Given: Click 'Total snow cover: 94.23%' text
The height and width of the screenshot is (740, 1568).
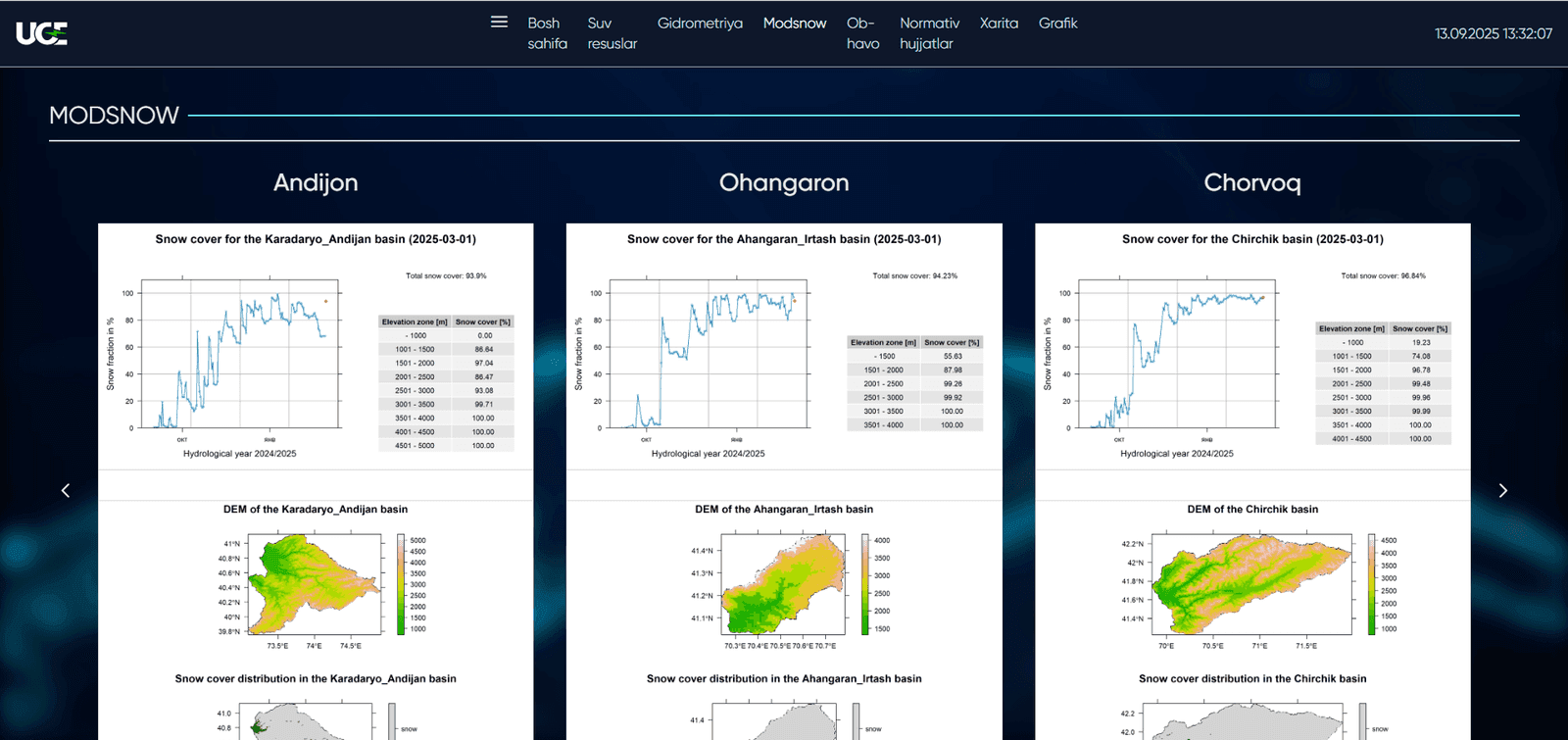Looking at the screenshot, I should [915, 276].
